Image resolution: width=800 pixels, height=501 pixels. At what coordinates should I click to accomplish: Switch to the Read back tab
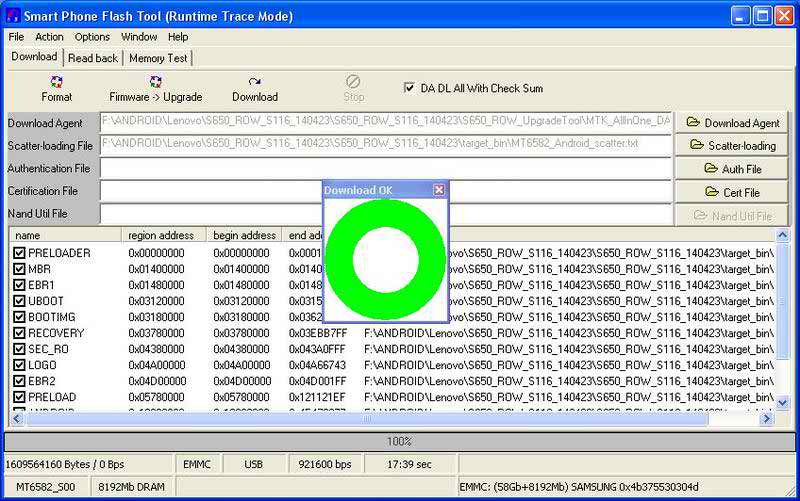point(93,58)
